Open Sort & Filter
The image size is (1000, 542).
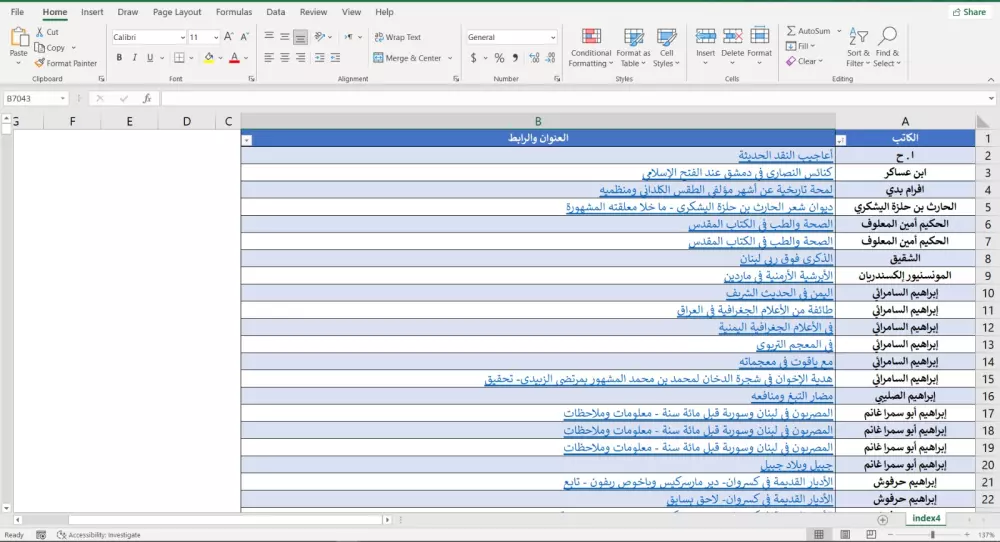[858, 48]
